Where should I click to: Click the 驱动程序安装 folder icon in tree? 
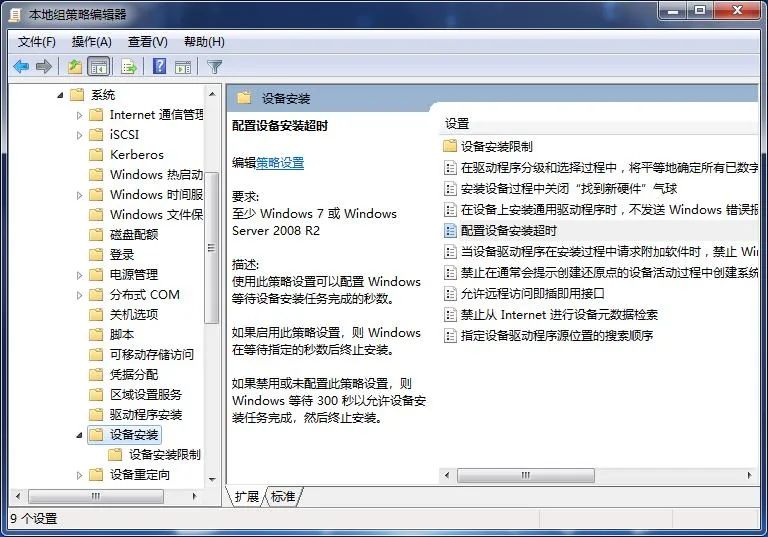(96, 415)
